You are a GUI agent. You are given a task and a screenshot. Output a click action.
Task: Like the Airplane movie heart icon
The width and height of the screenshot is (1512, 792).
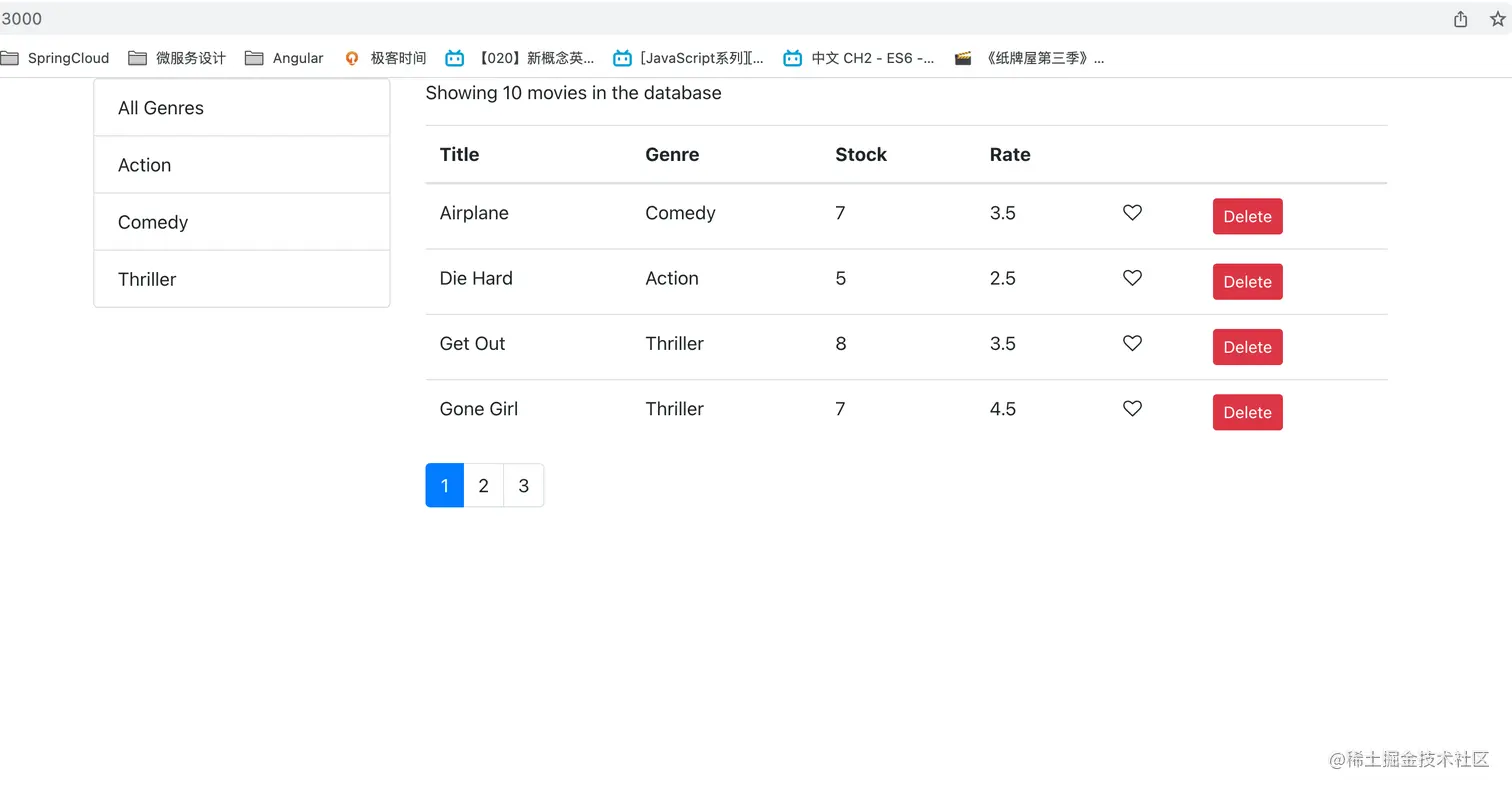pos(1132,213)
